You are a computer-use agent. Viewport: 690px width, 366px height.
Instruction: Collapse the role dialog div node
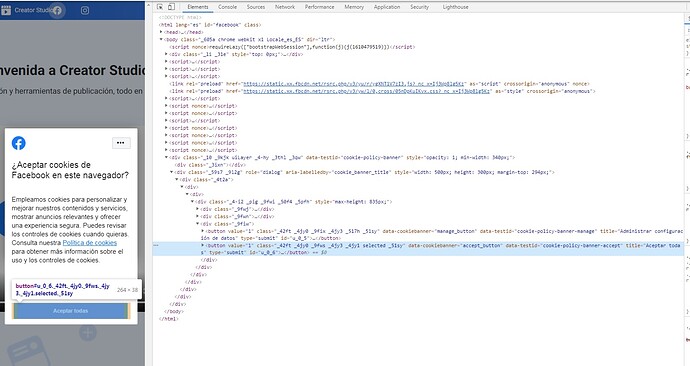pyautogui.click(x=172, y=172)
